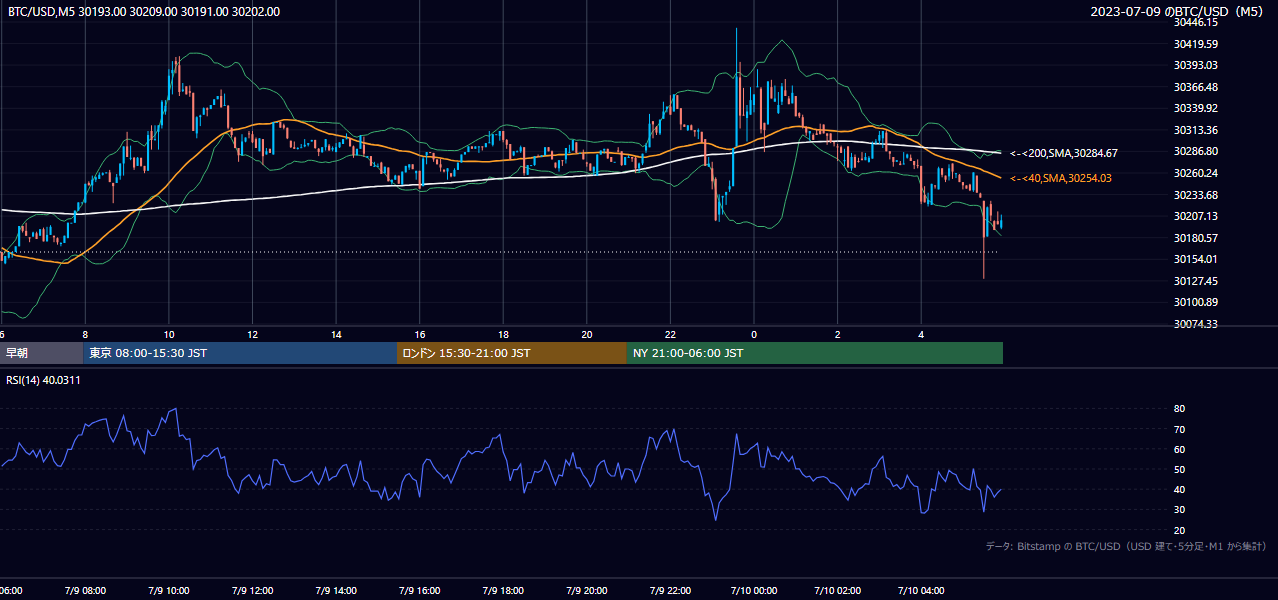The image size is (1278, 600).
Task: Click hour label 22 under price chart
Action: click(x=671, y=335)
